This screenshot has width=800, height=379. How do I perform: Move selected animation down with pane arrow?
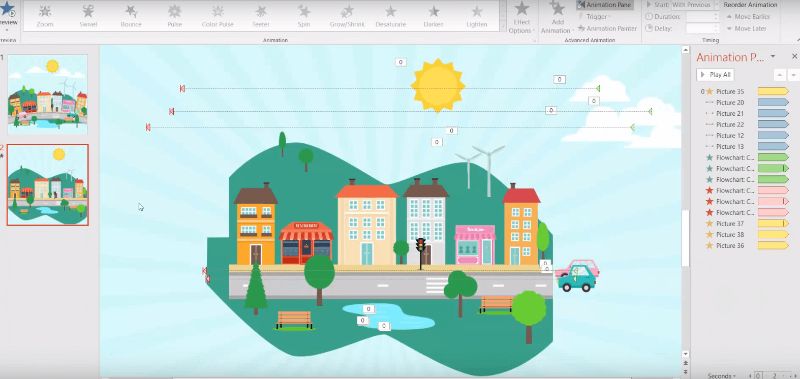[x=793, y=75]
